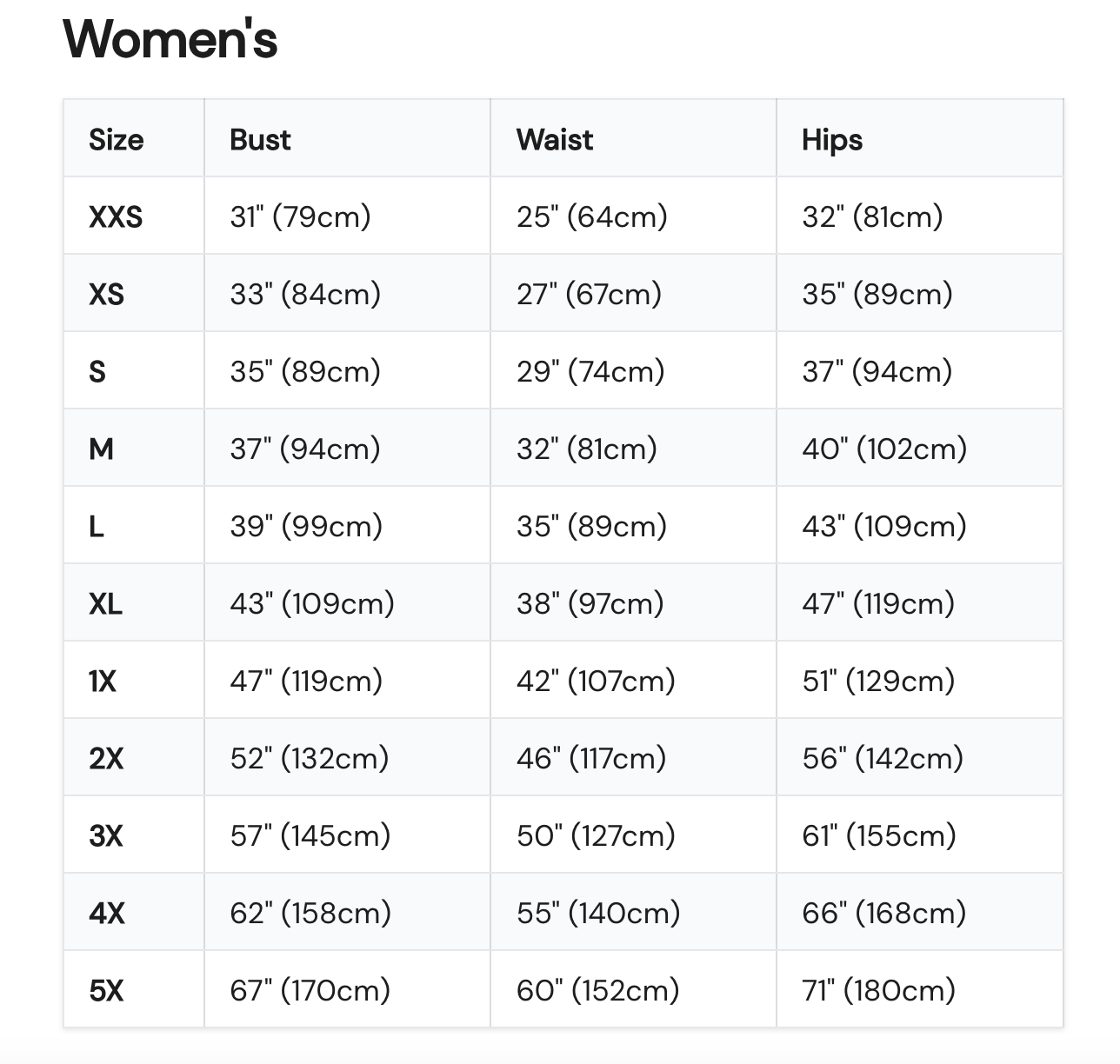Click the Bust column header
The image size is (1120, 1064).
pos(260,140)
